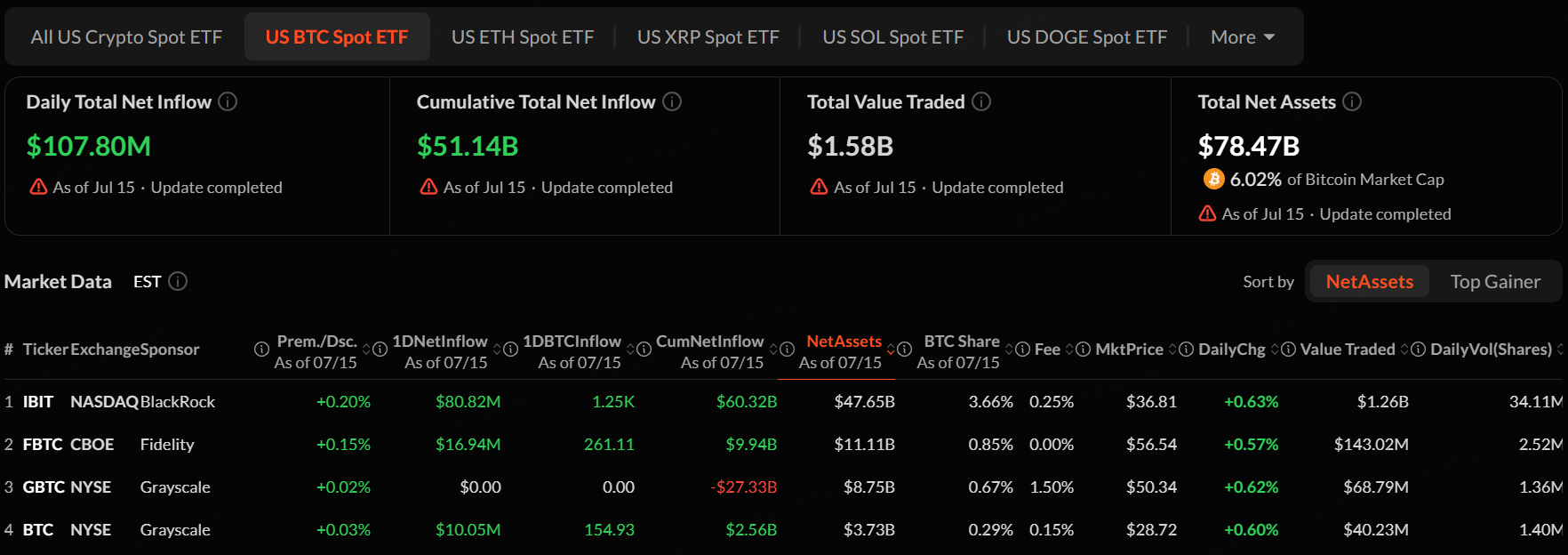Sort by MktPrice column header
1568x555 pixels.
tap(1129, 350)
